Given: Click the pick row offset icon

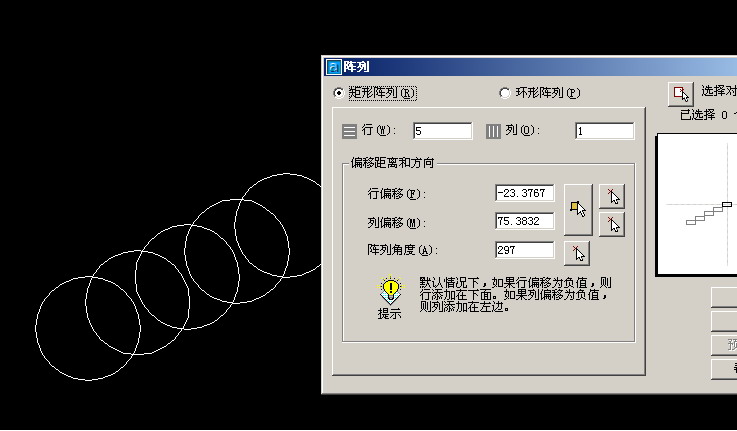Looking at the screenshot, I should 612,196.
